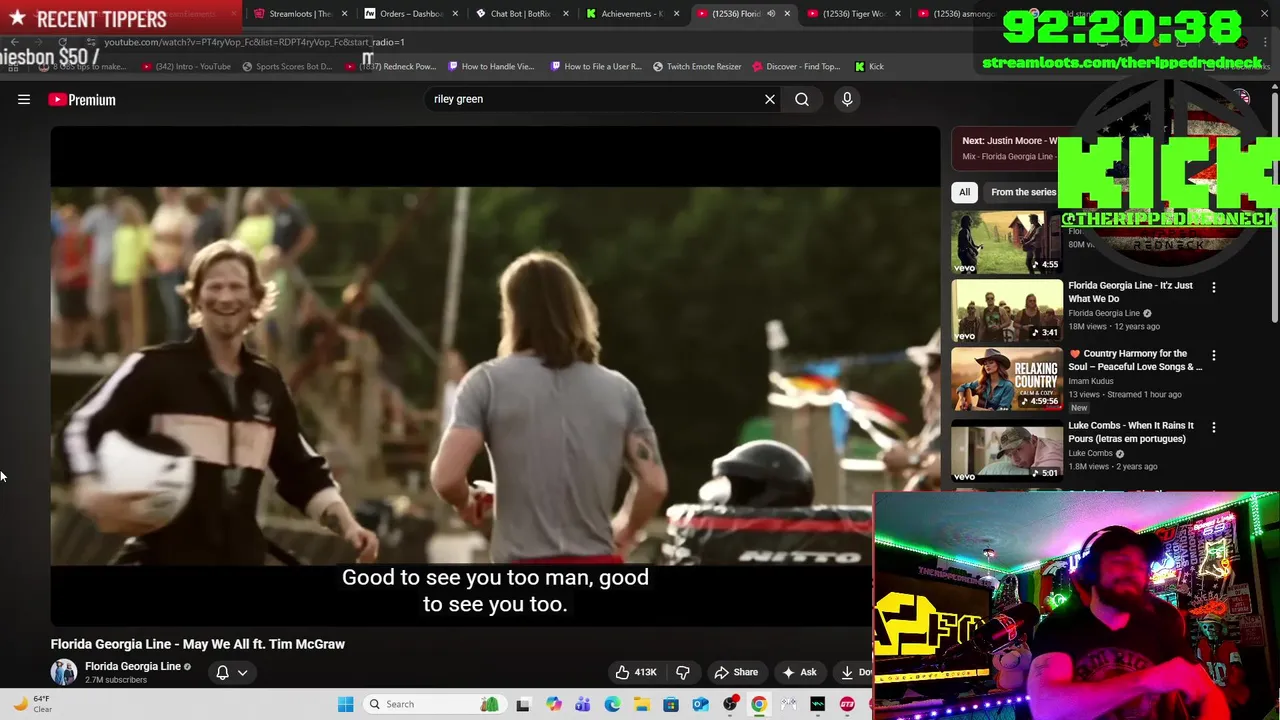Image resolution: width=1280 pixels, height=720 pixels.
Task: Open Luke Combs 'When It Rains It Pours' title
Action: (1131, 432)
